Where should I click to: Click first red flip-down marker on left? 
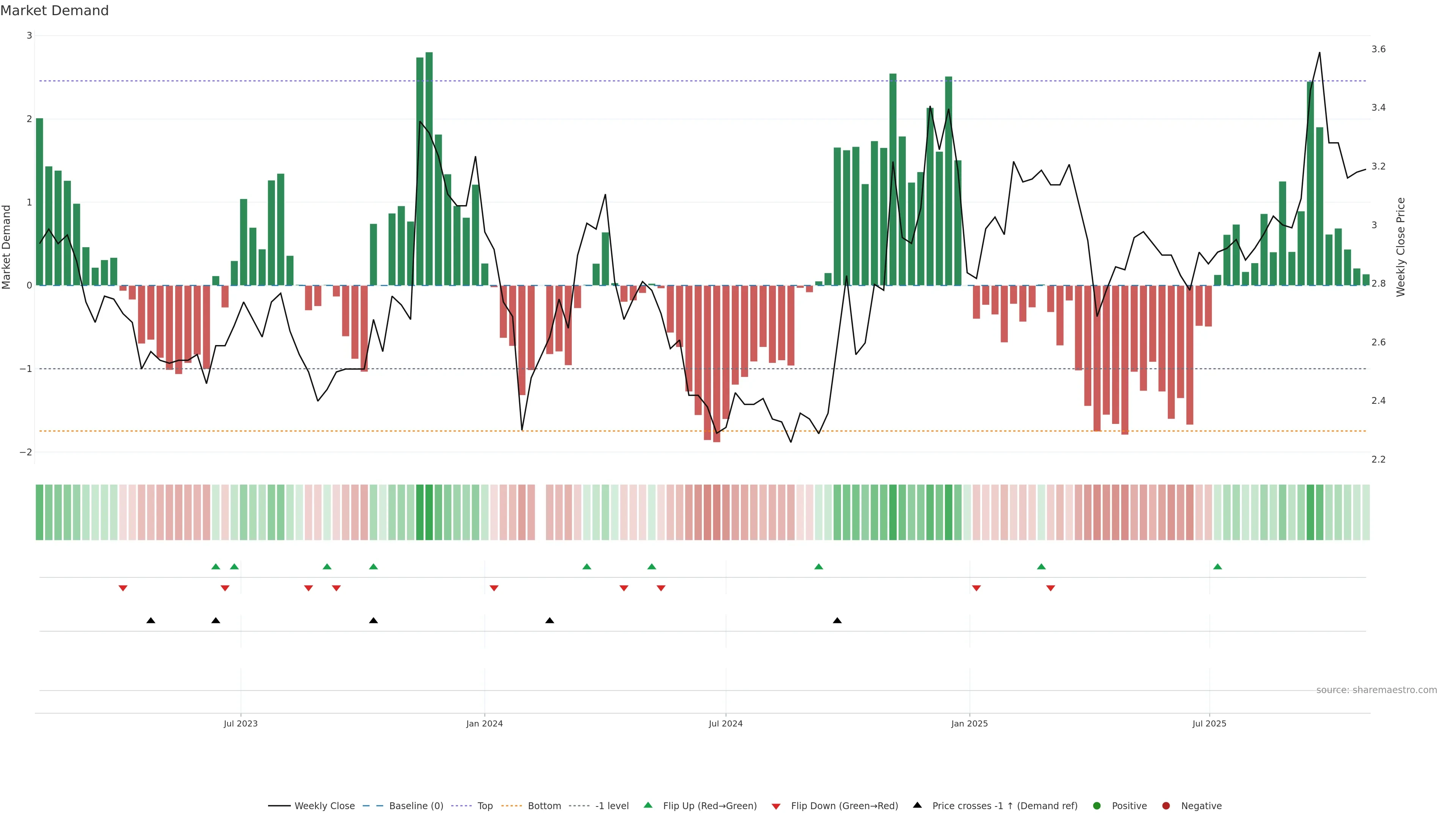click(122, 588)
